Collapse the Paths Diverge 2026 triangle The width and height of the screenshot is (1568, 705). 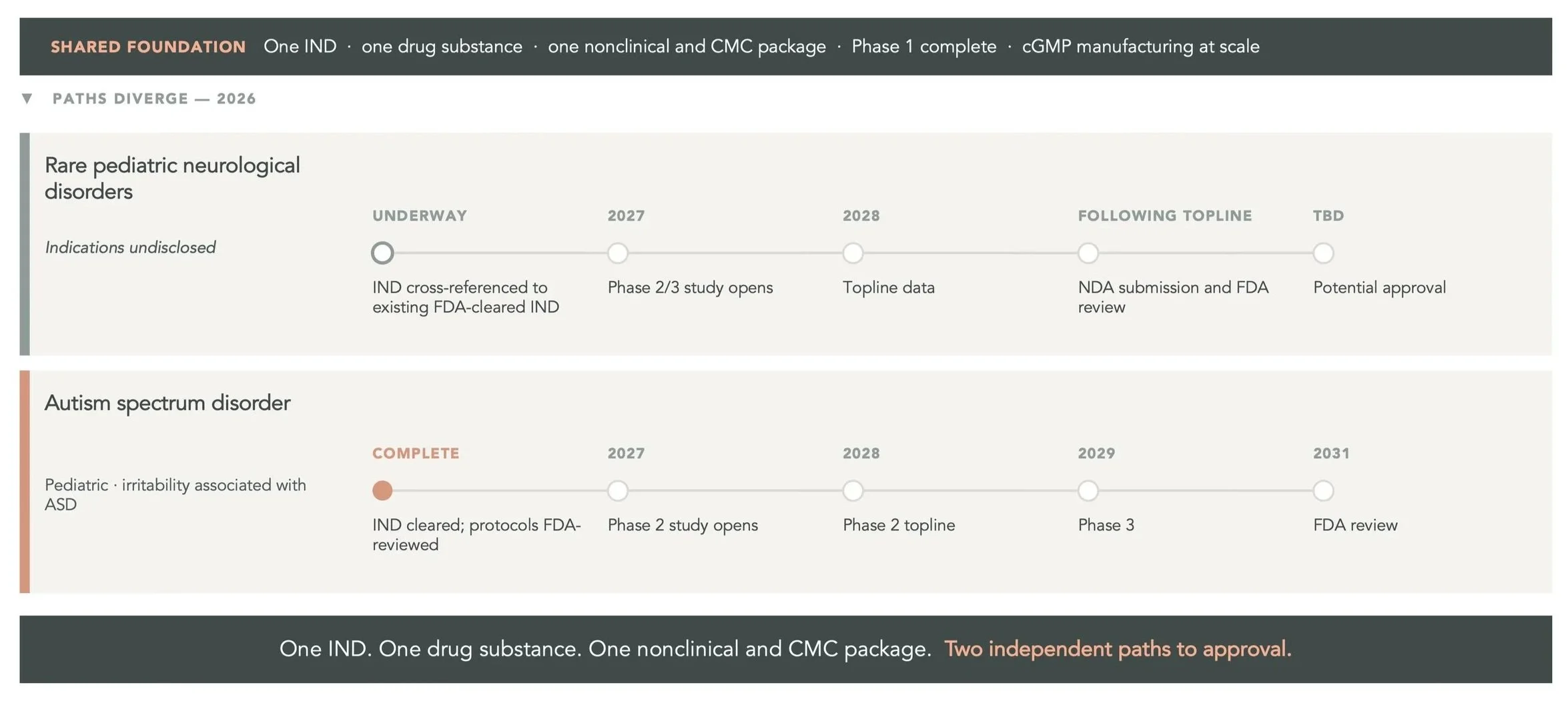click(27, 99)
